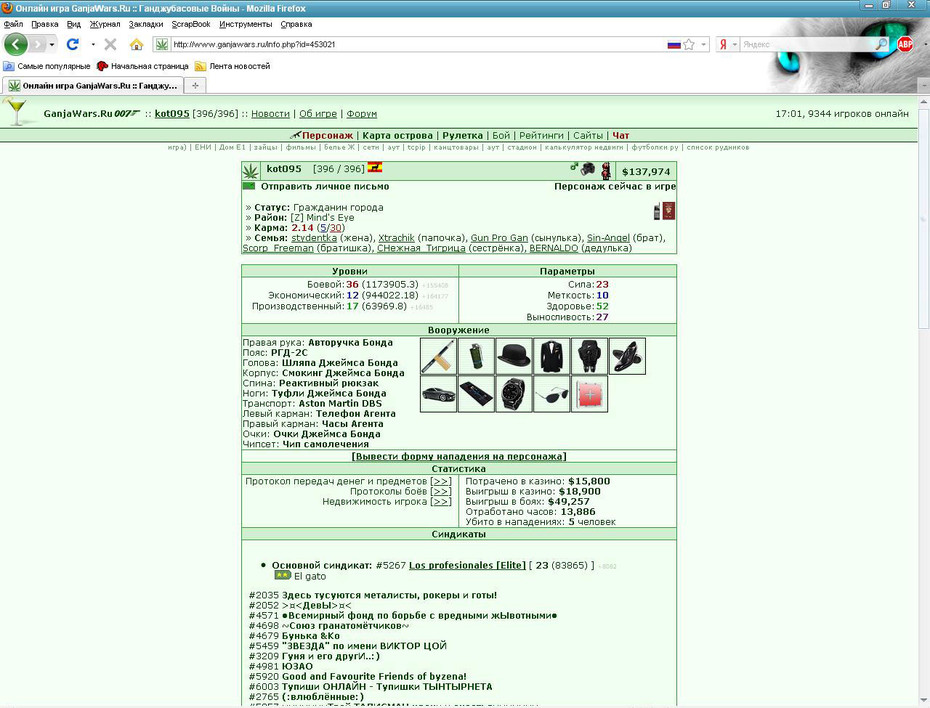Viewport: 930px width, 708px height.
Task: Click the green envelope message icon
Action: (249, 186)
